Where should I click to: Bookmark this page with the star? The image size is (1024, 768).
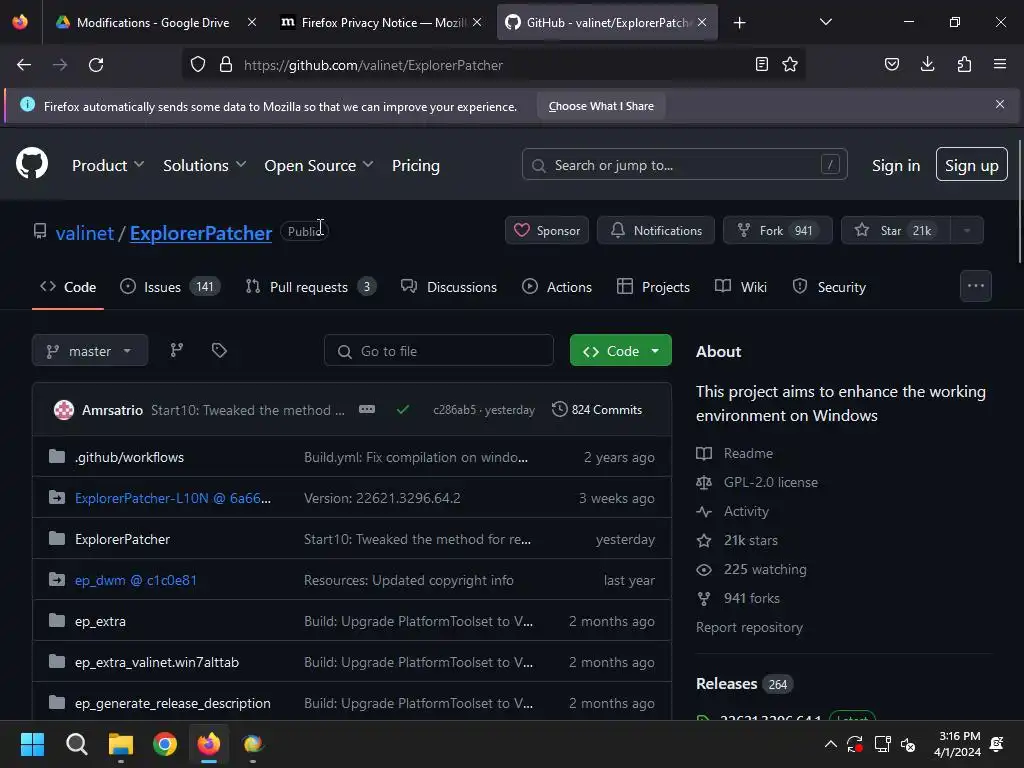(x=790, y=64)
